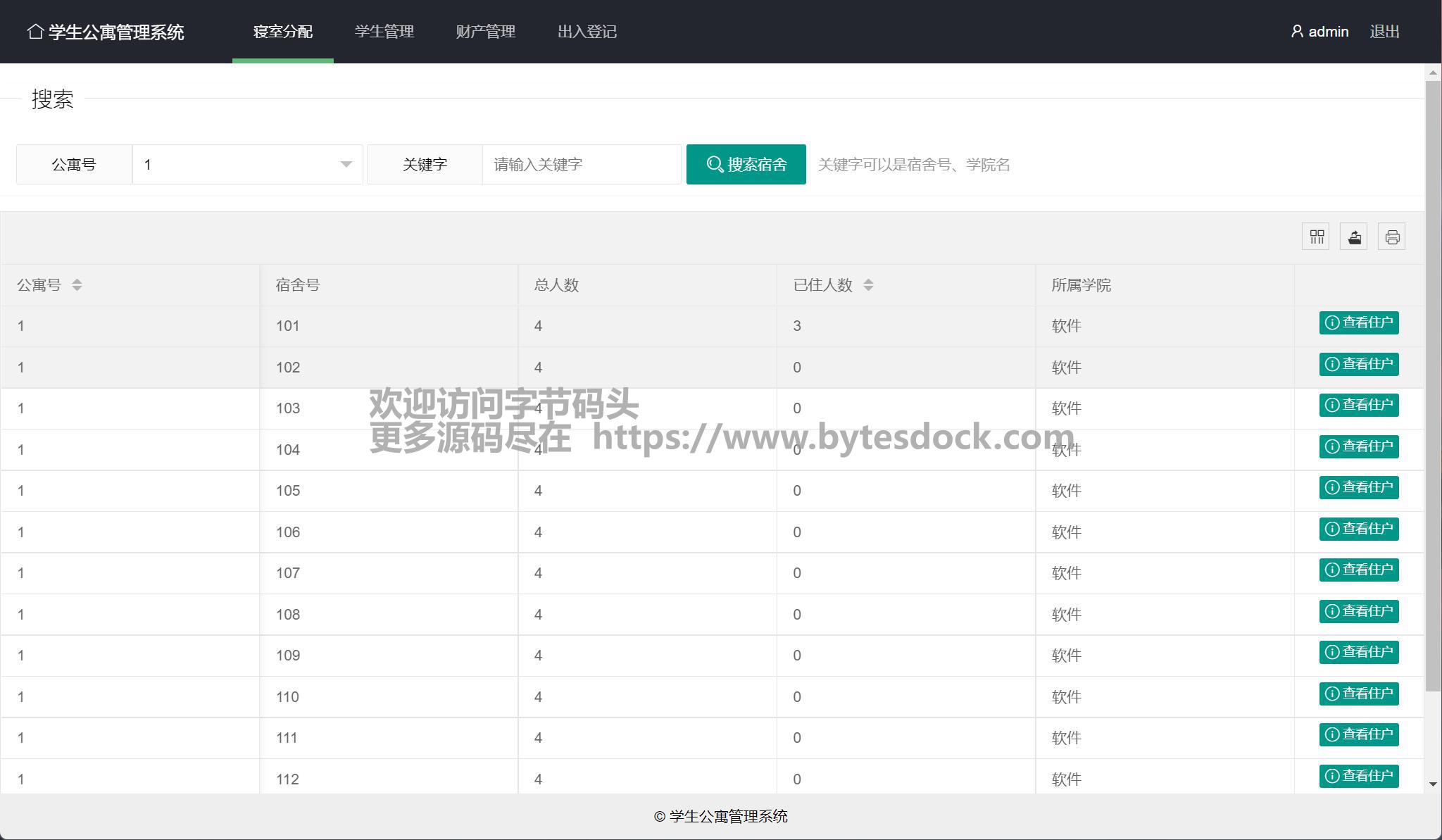Viewport: 1442px width, 840px height.
Task: View residents of dorm 101
Action: pos(1358,322)
